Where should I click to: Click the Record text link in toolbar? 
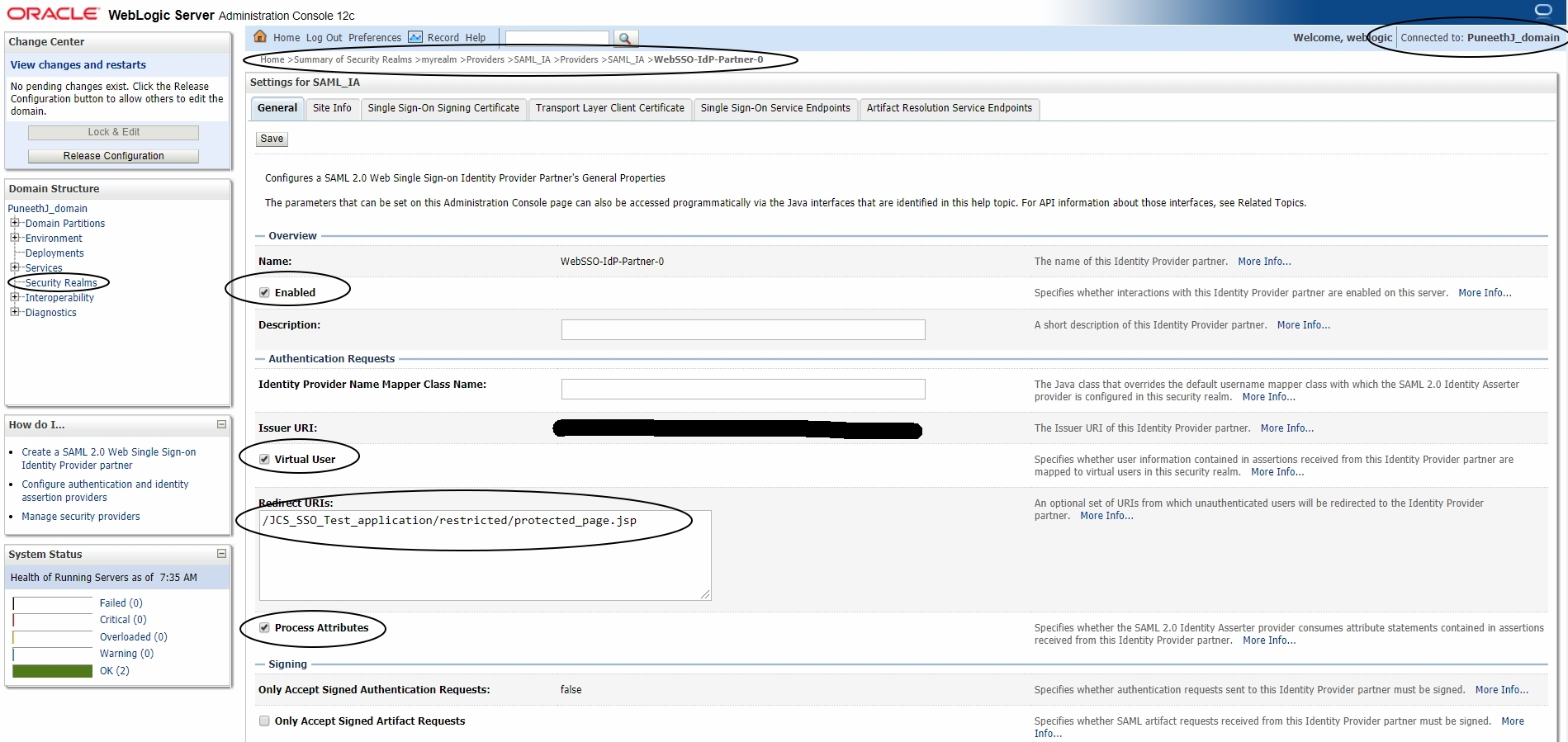click(x=443, y=38)
